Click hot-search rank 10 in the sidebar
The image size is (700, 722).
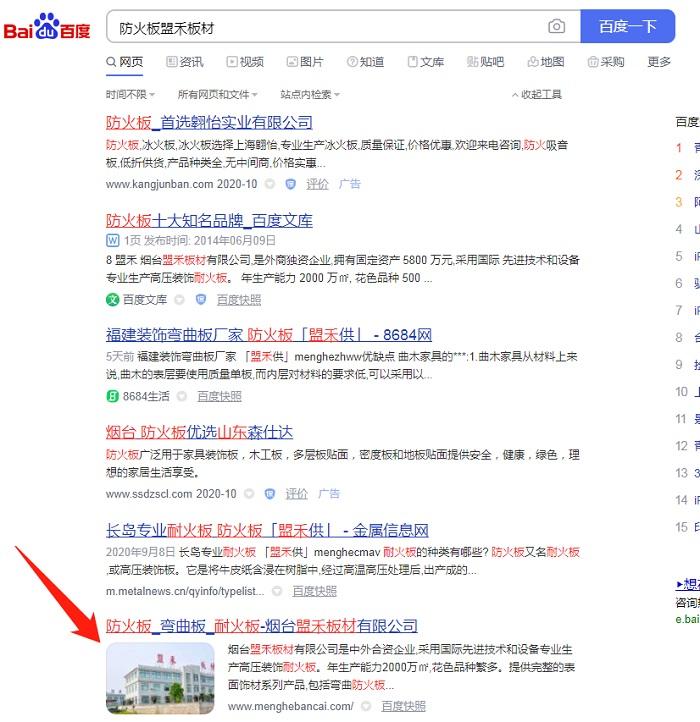pyautogui.click(x=688, y=392)
